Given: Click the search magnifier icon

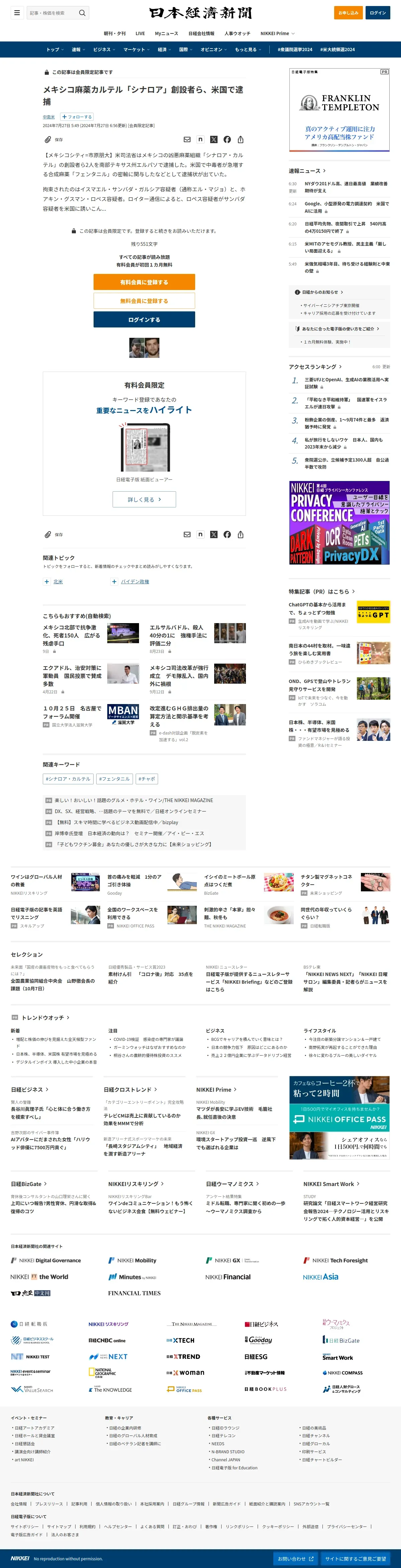Looking at the screenshot, I should (82, 13).
